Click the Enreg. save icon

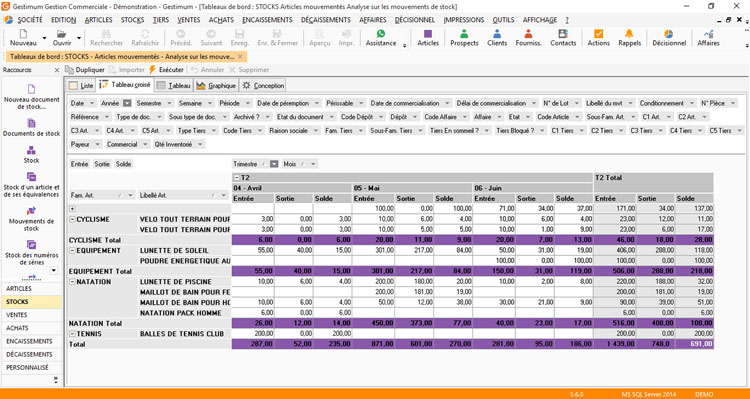240,34
